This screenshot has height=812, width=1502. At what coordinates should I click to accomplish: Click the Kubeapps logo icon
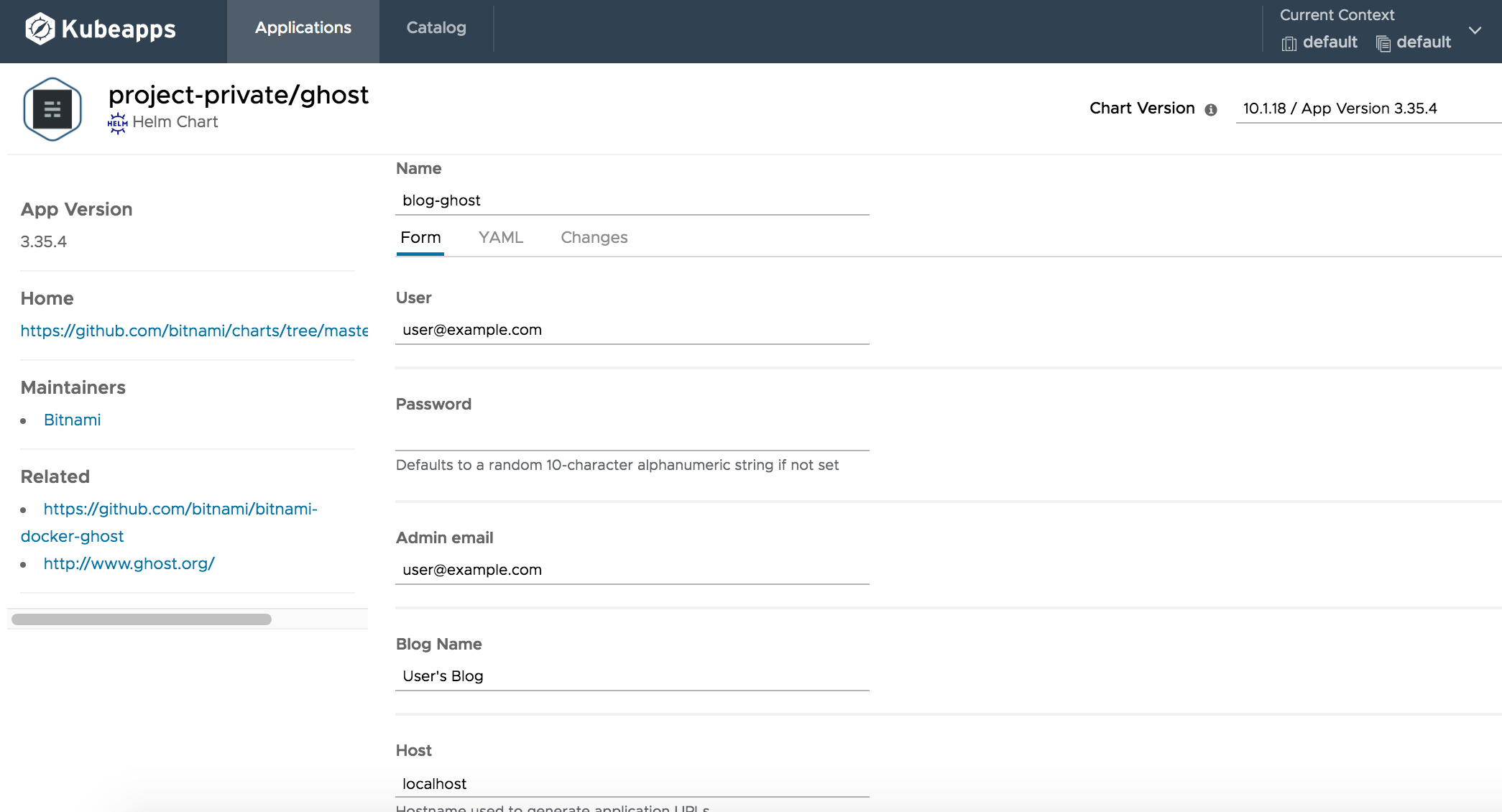tap(40, 29)
